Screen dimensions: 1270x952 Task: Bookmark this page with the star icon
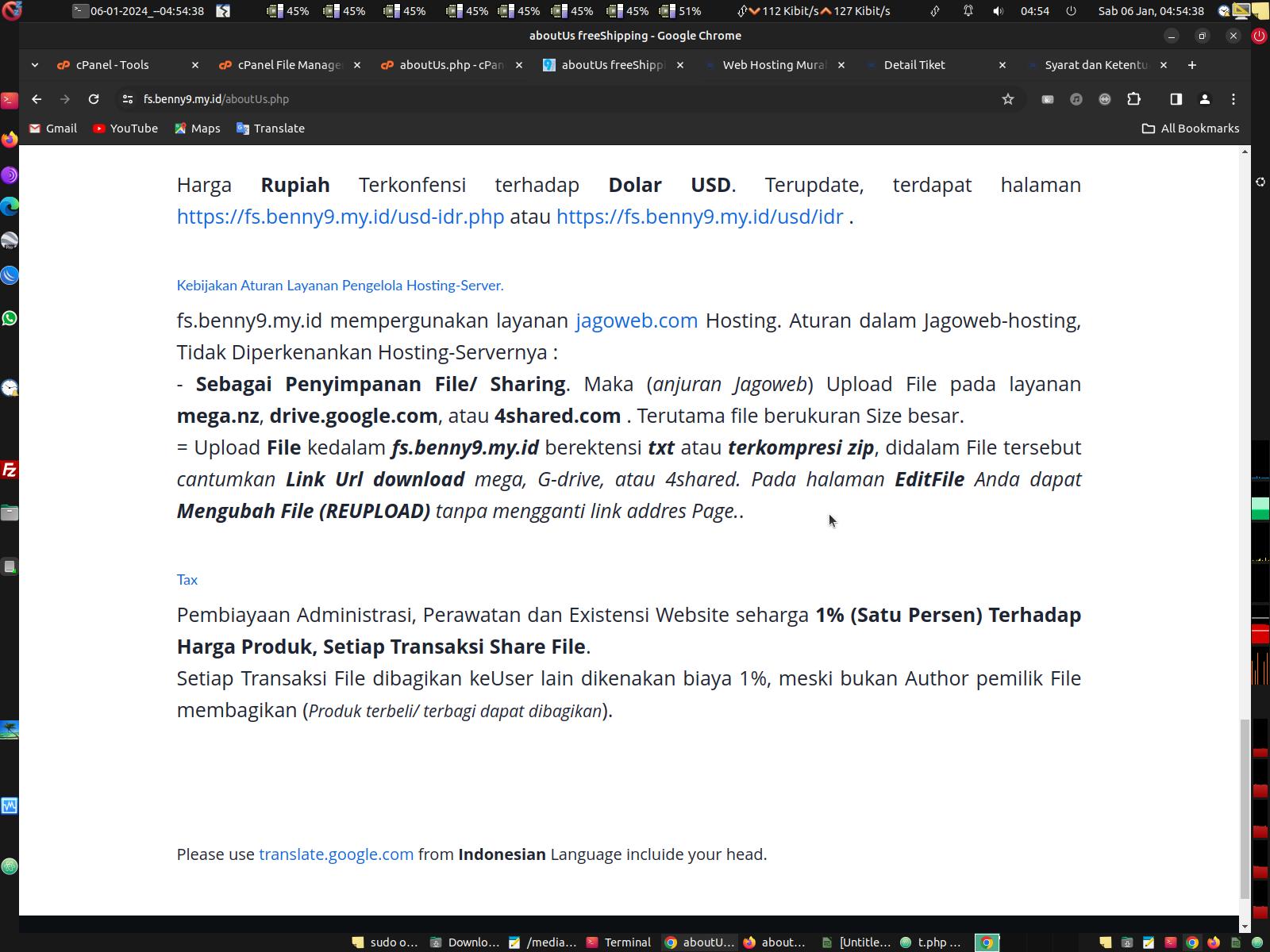pyautogui.click(x=1008, y=99)
